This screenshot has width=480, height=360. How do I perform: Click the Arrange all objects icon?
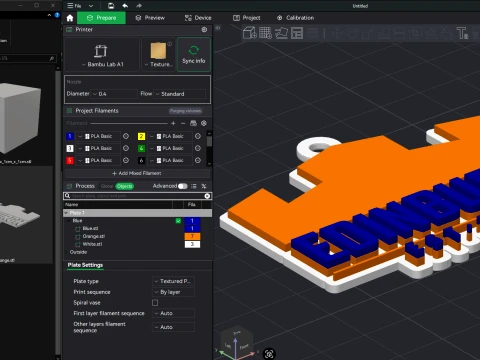pos(297,33)
